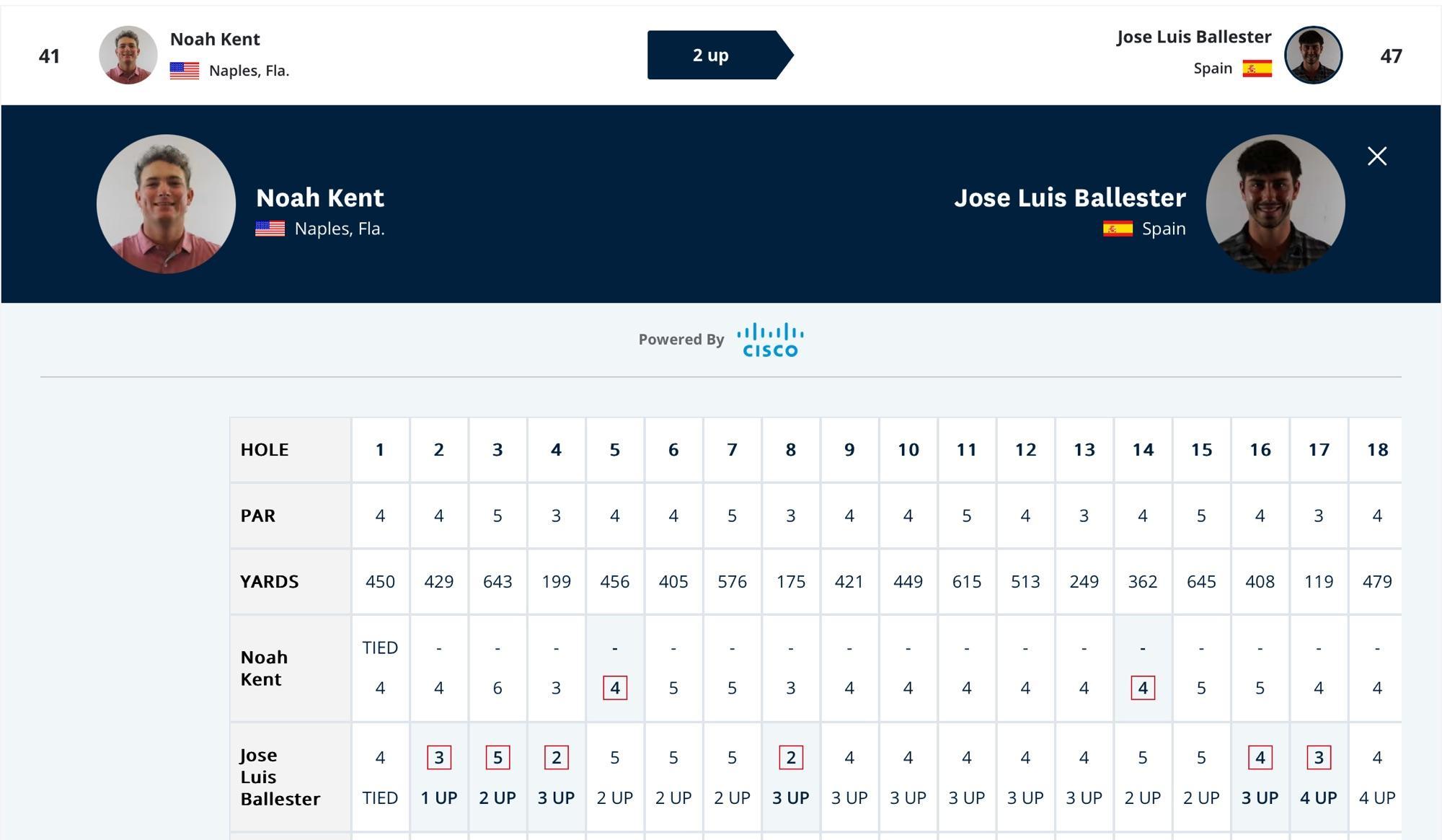
Task: Click the YARDS row label
Action: pos(269,581)
